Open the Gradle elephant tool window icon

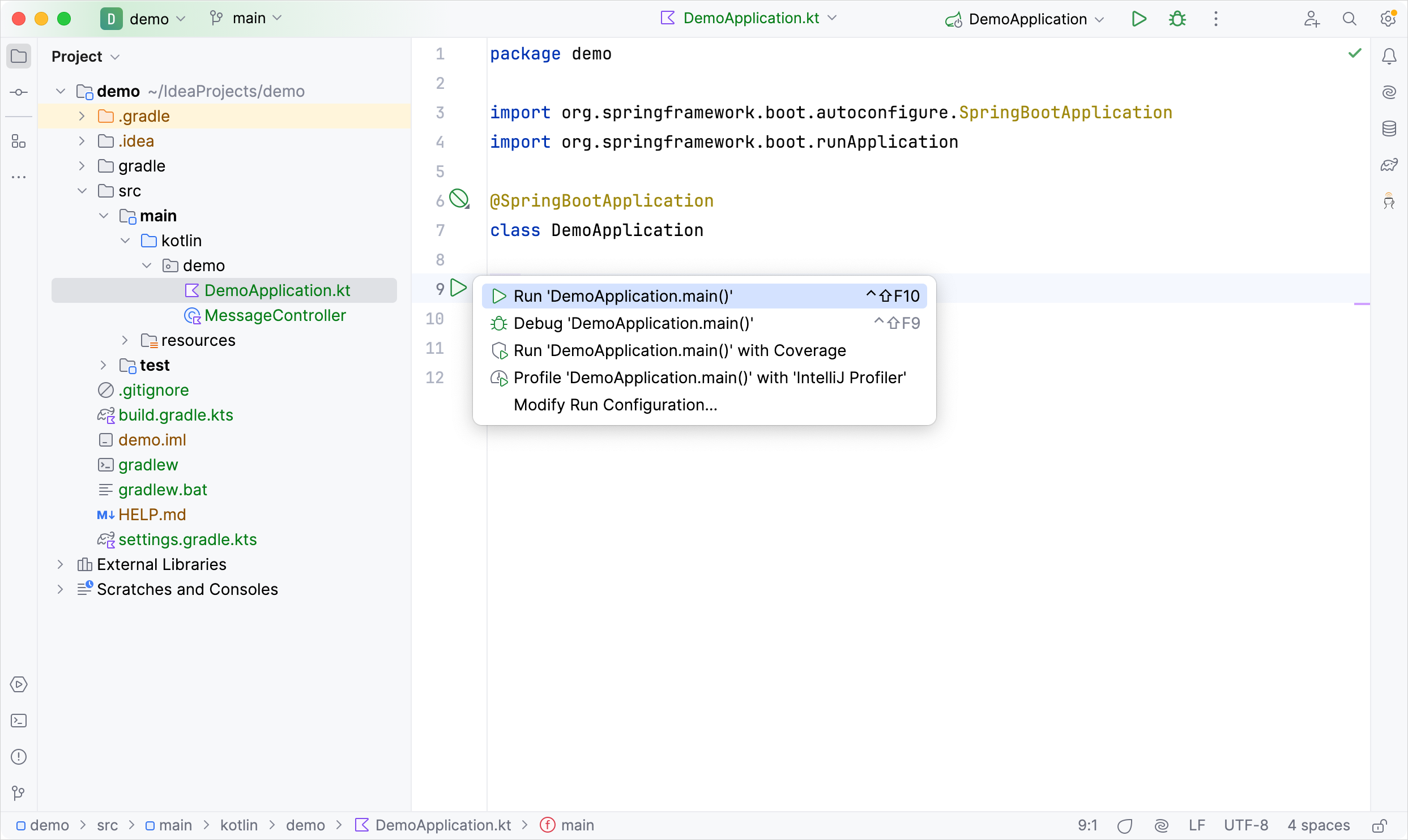[1389, 165]
